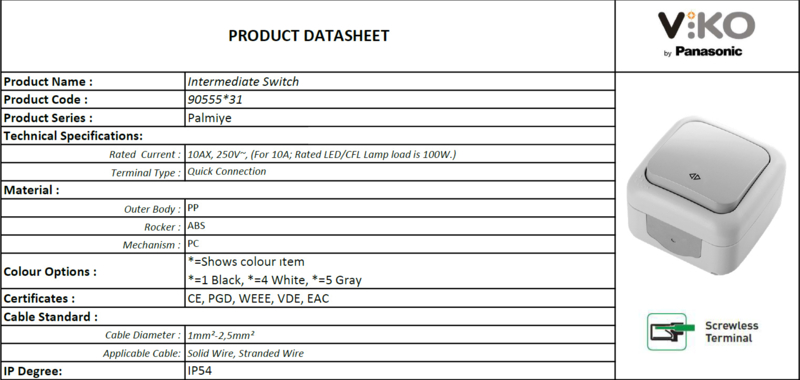
Task: Click the colour options Black White Gray line
Action: coord(274,280)
